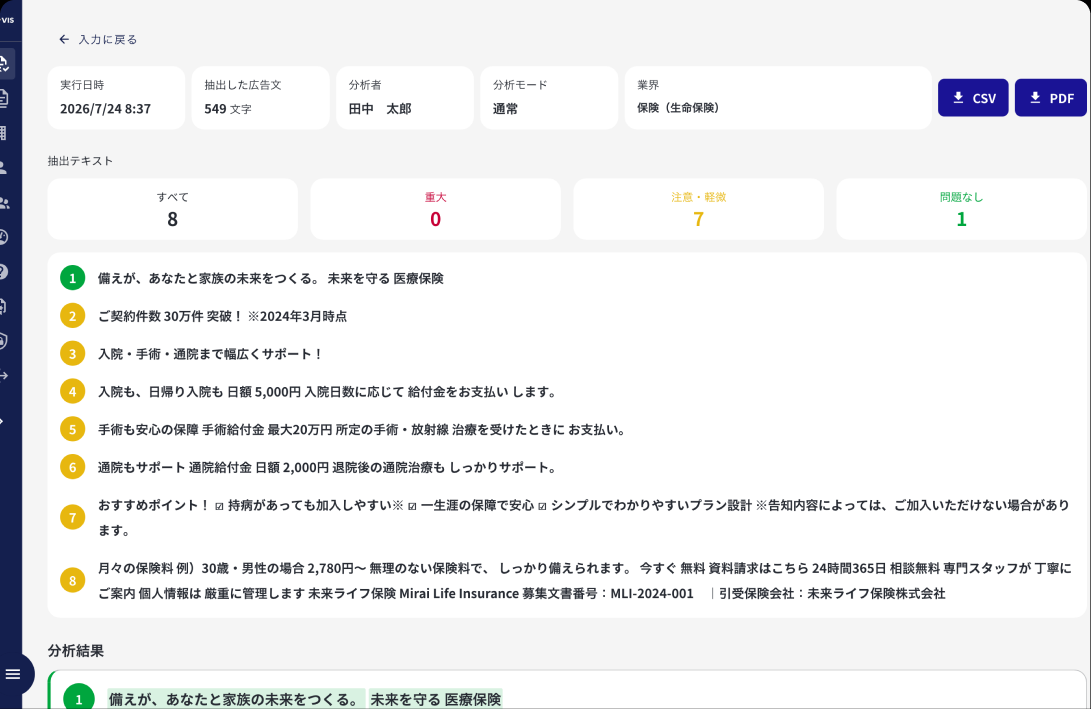The height and width of the screenshot is (709, 1091).
Task: Click text おすすめポイント！ 持病があっても加入しやすい
Action: (246, 505)
